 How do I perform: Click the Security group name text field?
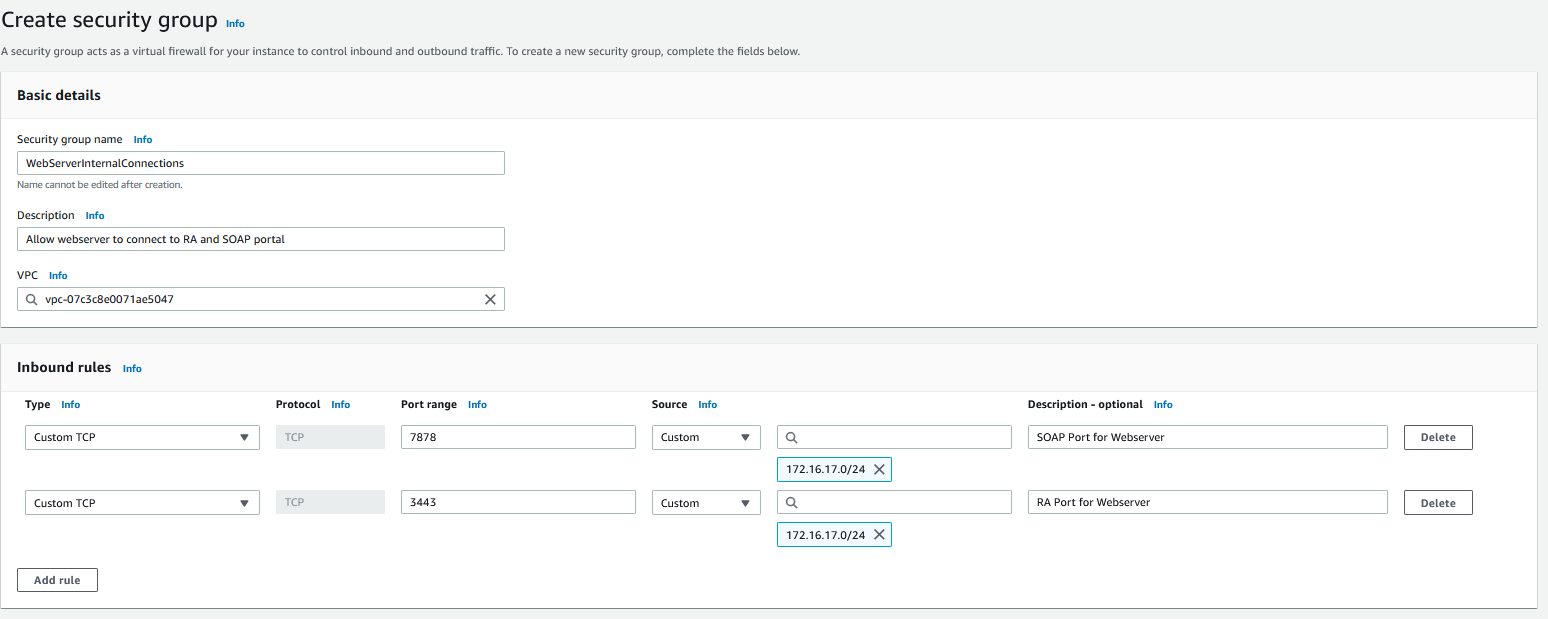(260, 163)
